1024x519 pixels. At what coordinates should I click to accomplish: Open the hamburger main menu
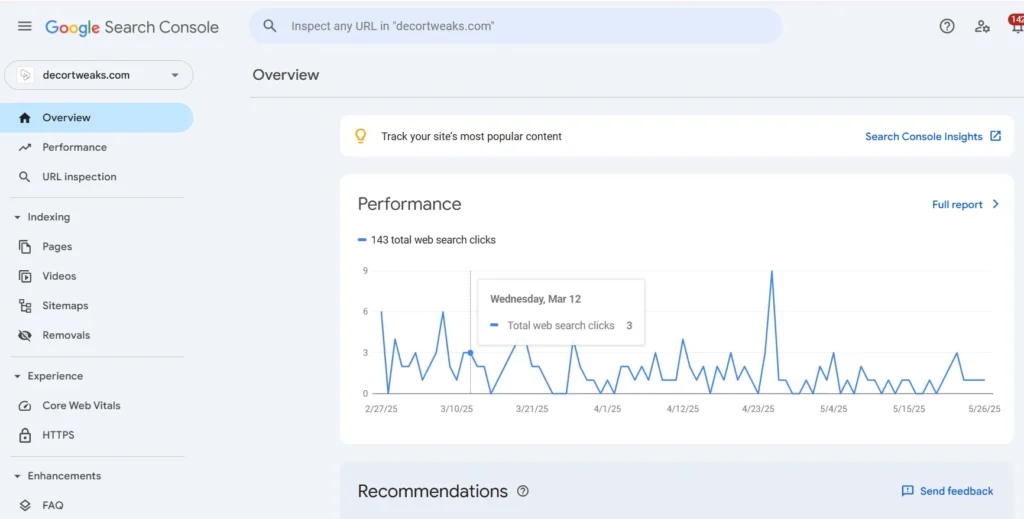(x=25, y=27)
